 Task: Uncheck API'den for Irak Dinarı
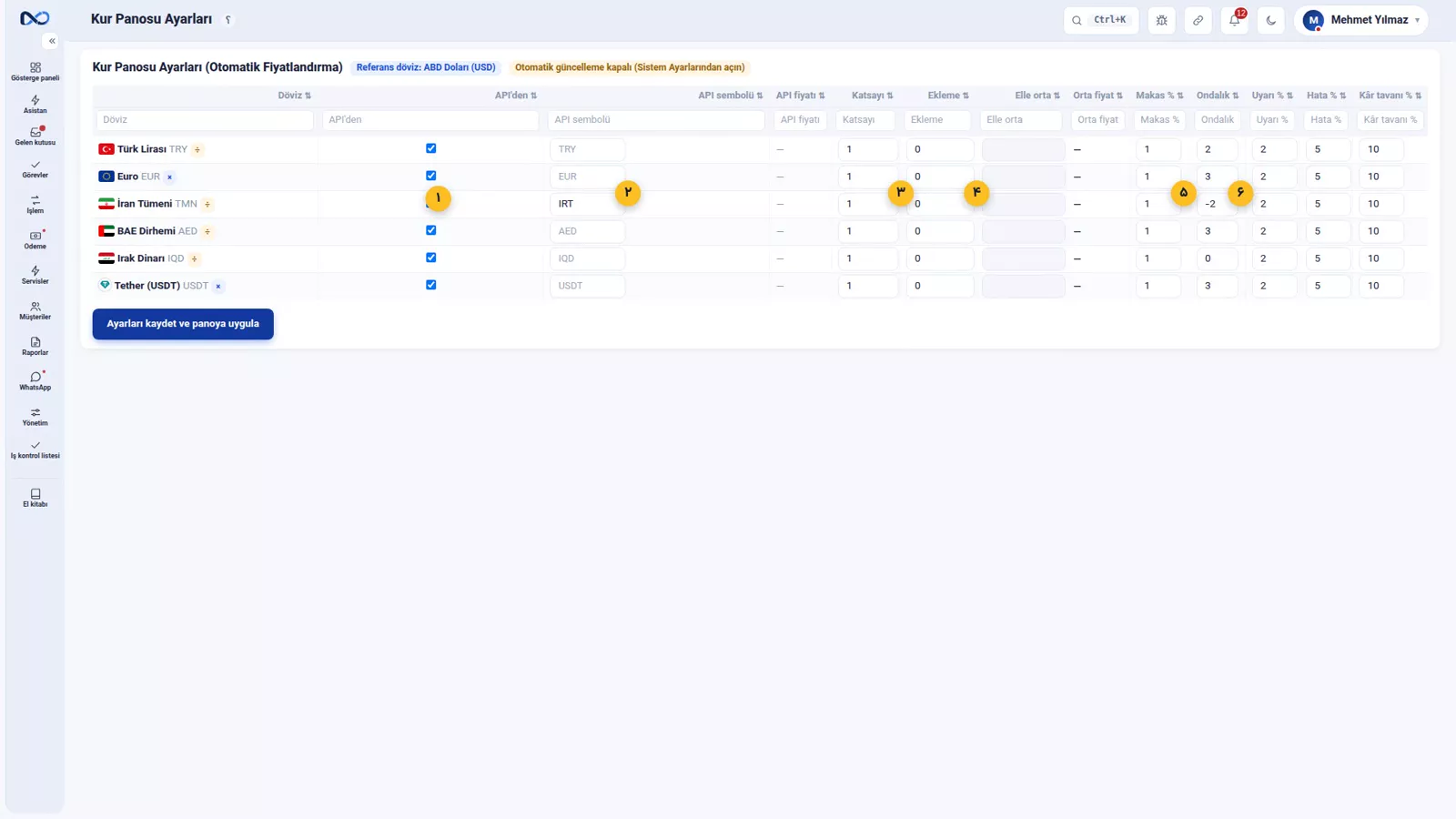point(431,258)
